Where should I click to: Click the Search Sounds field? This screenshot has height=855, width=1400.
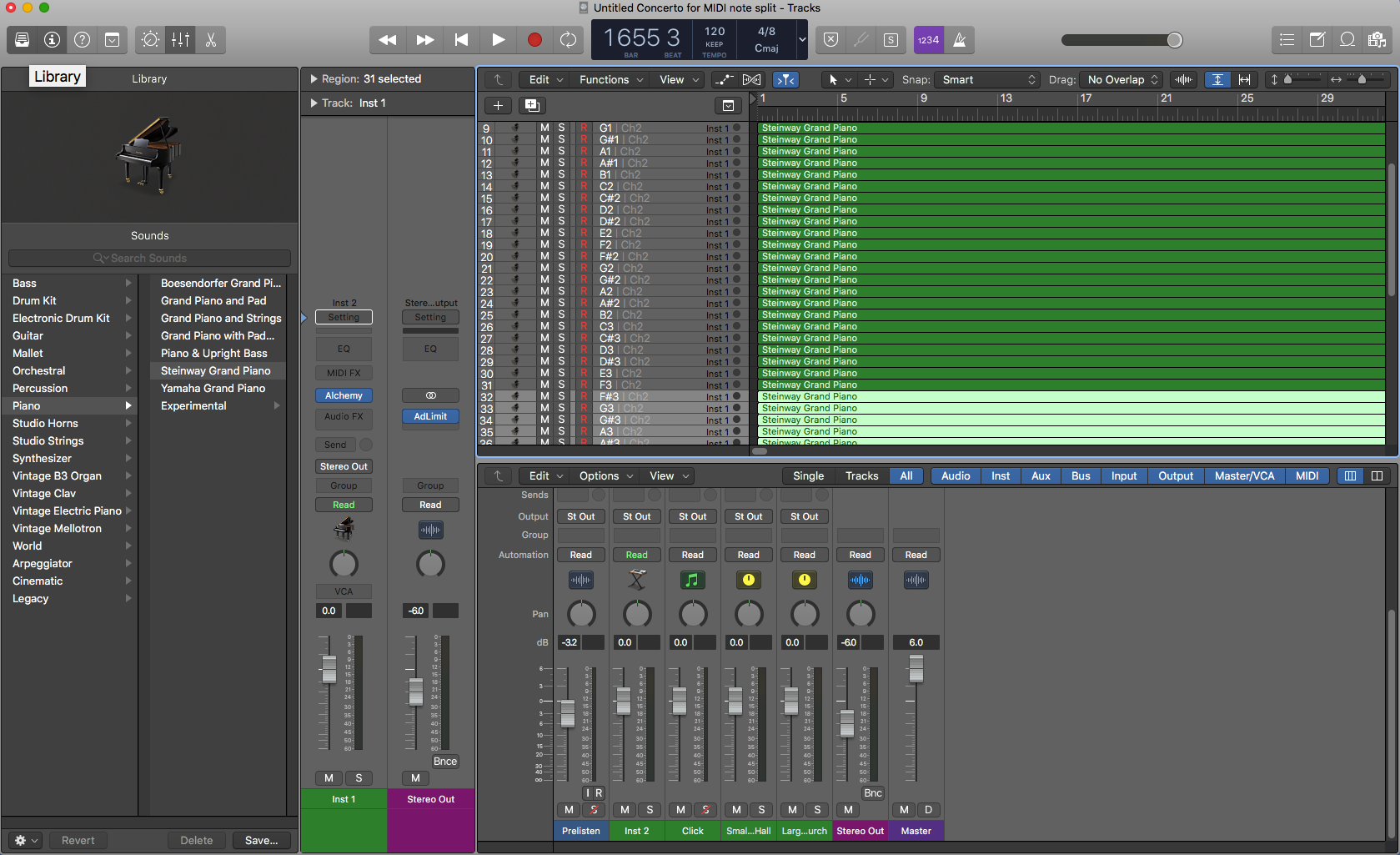click(149, 259)
